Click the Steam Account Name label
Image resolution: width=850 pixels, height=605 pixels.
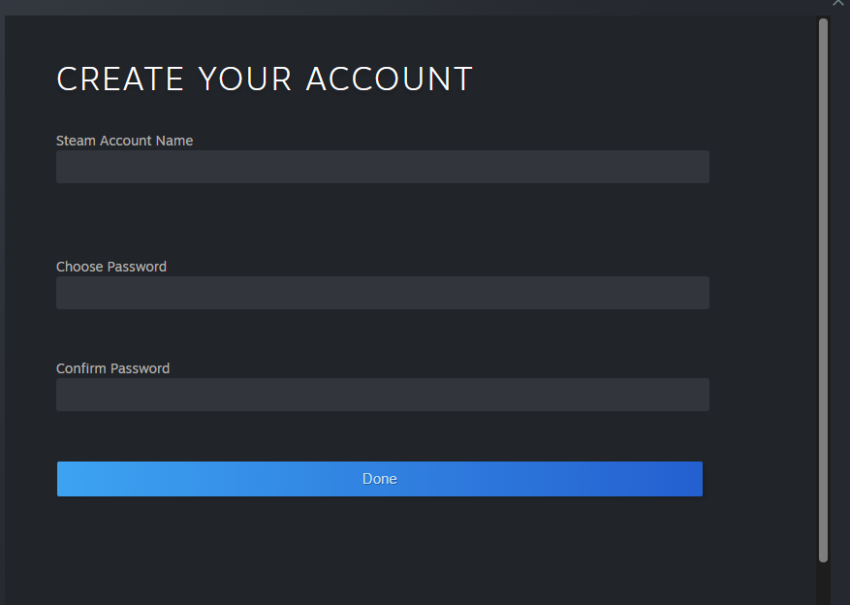coord(124,140)
